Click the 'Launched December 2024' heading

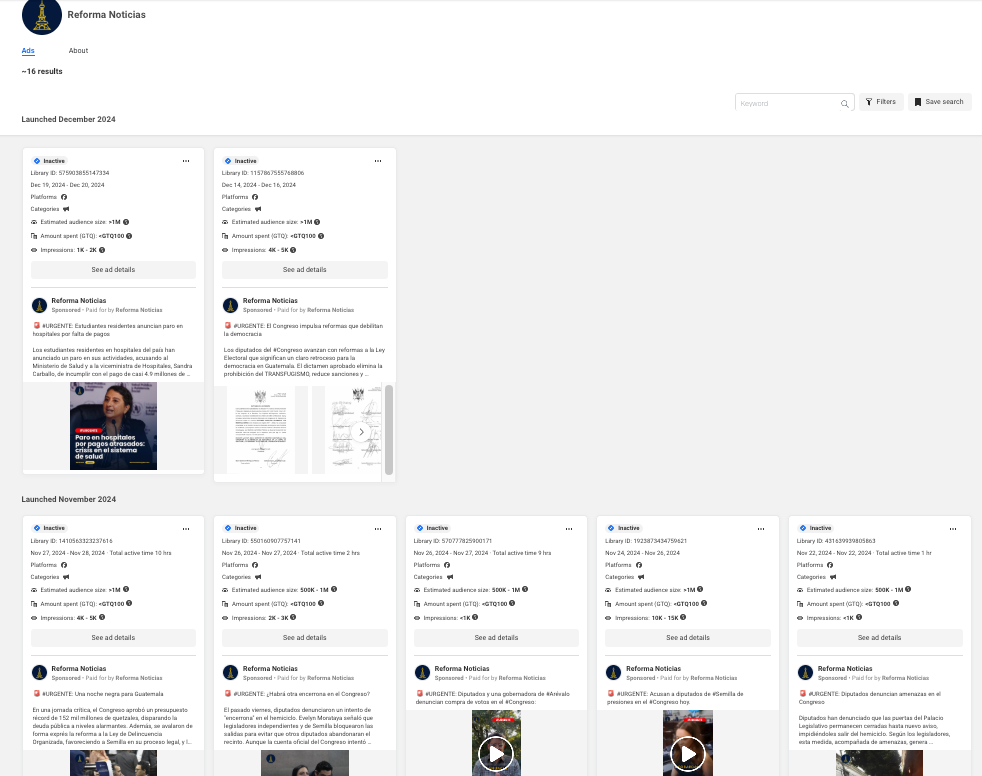point(68,120)
